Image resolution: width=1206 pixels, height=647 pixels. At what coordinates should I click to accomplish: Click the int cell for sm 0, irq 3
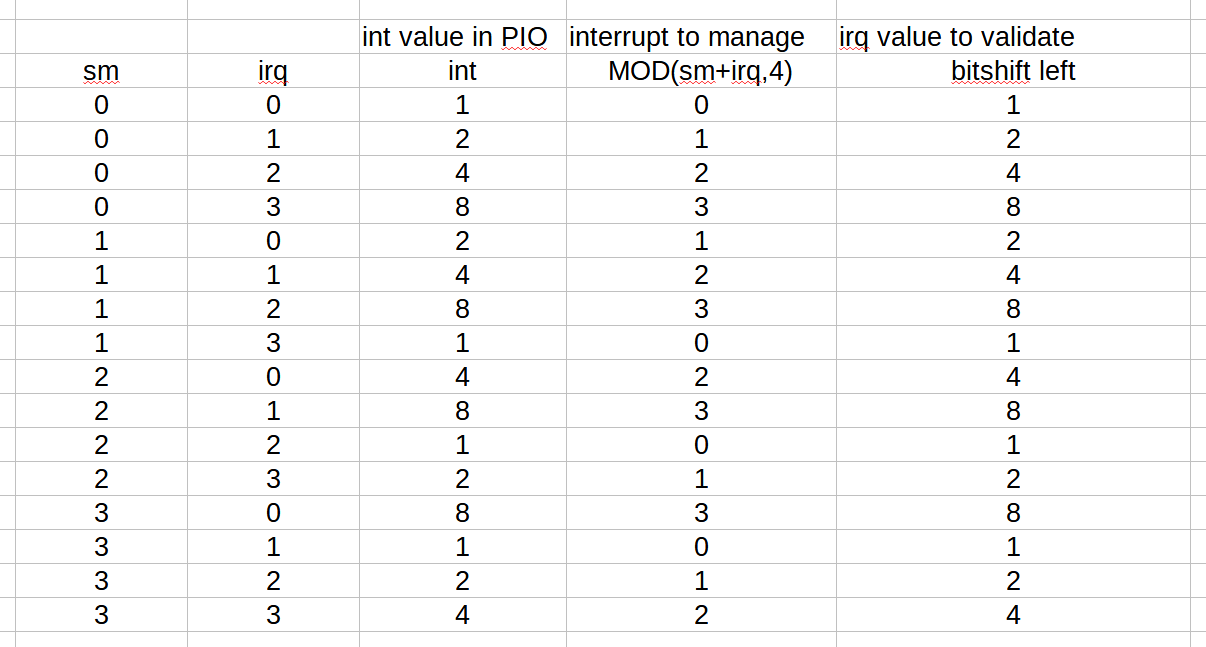pyautogui.click(x=462, y=207)
